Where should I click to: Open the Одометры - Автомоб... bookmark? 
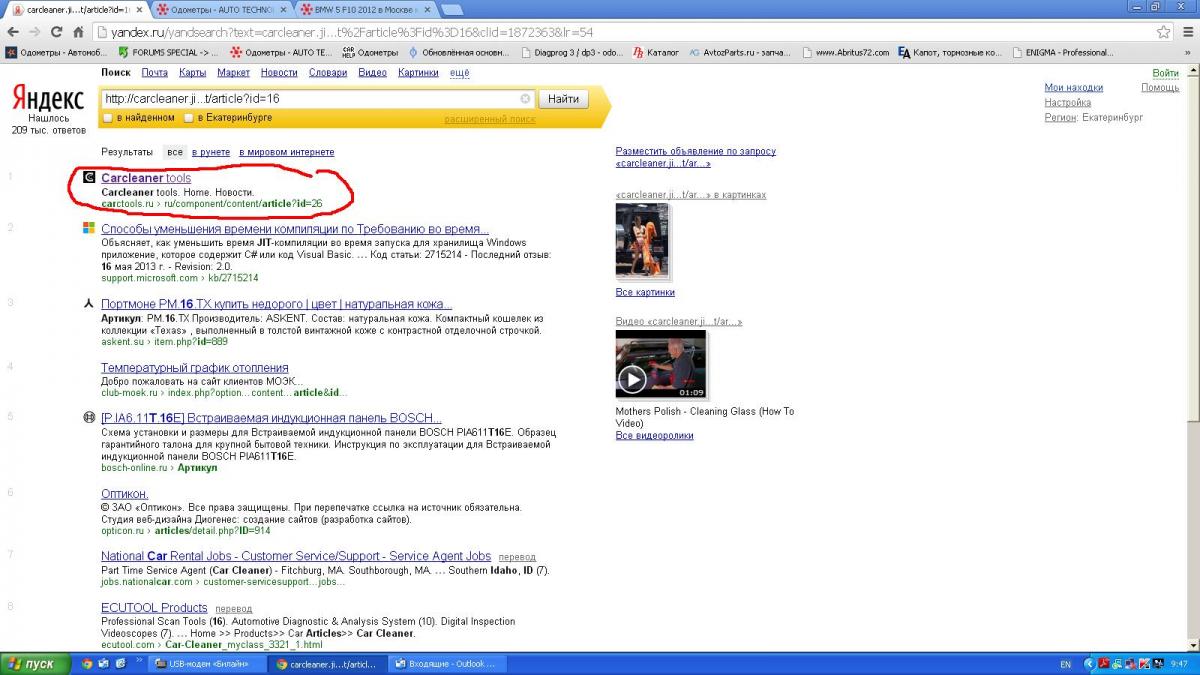[56, 52]
